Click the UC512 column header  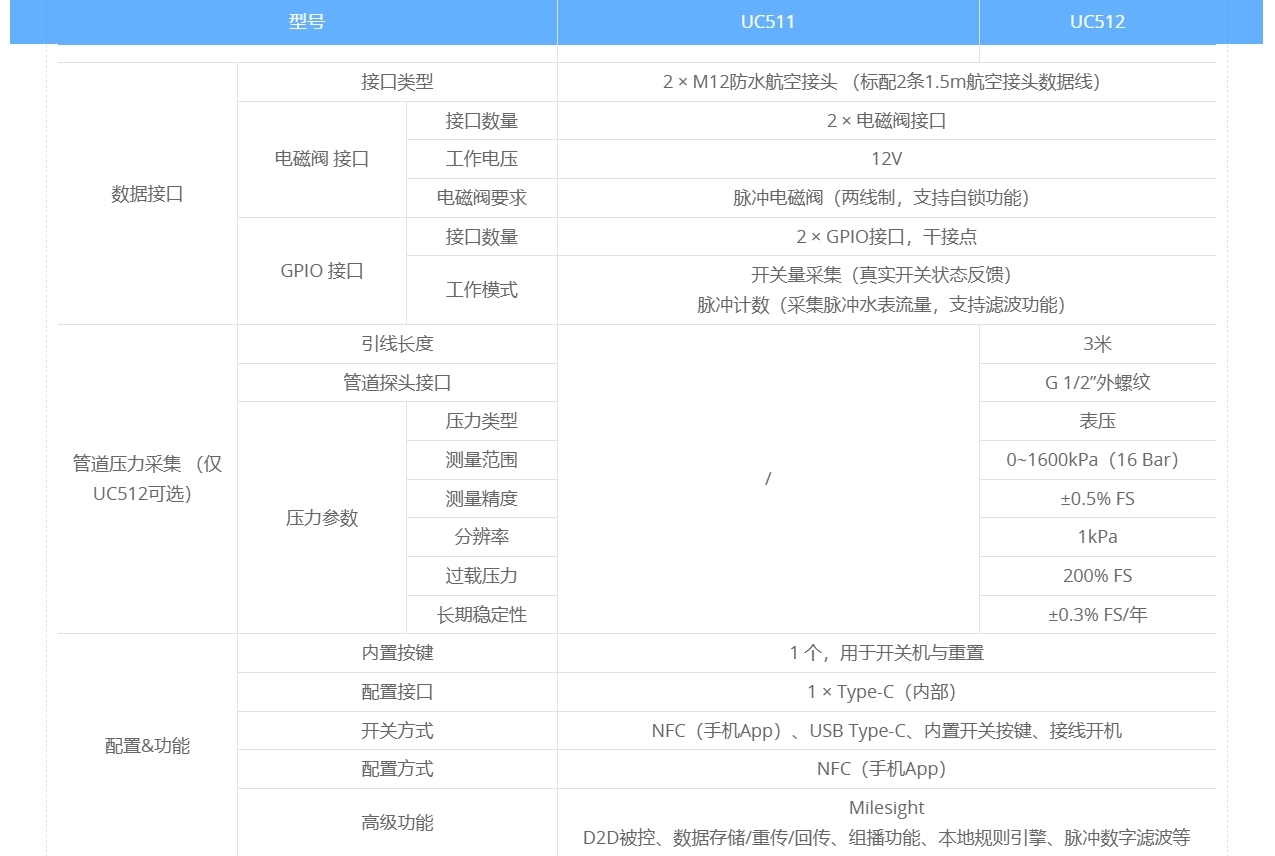tap(1097, 22)
